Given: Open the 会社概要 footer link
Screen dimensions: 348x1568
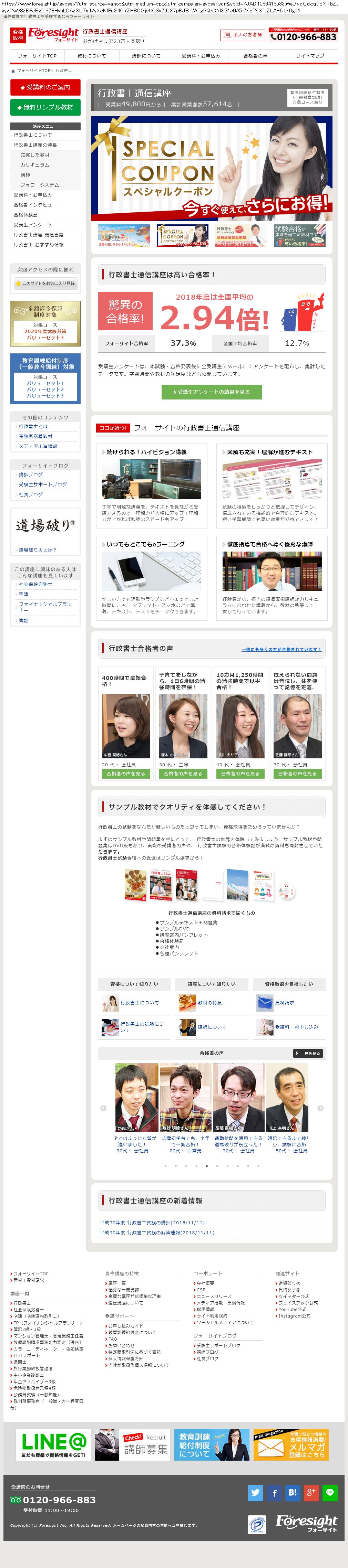Looking at the screenshot, I should pyautogui.click(x=205, y=1283).
